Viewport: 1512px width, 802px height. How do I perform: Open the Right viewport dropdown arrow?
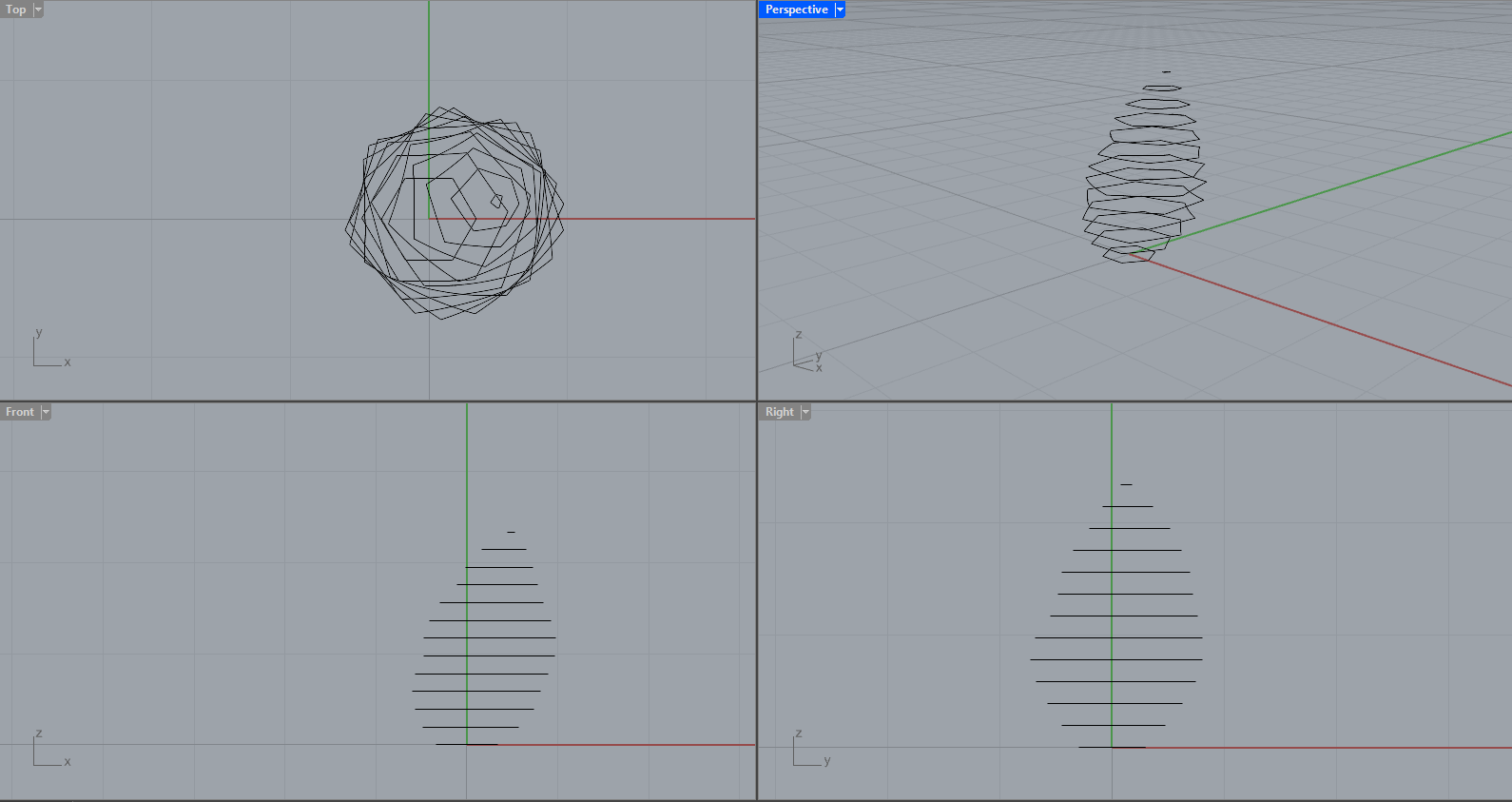[x=805, y=412]
